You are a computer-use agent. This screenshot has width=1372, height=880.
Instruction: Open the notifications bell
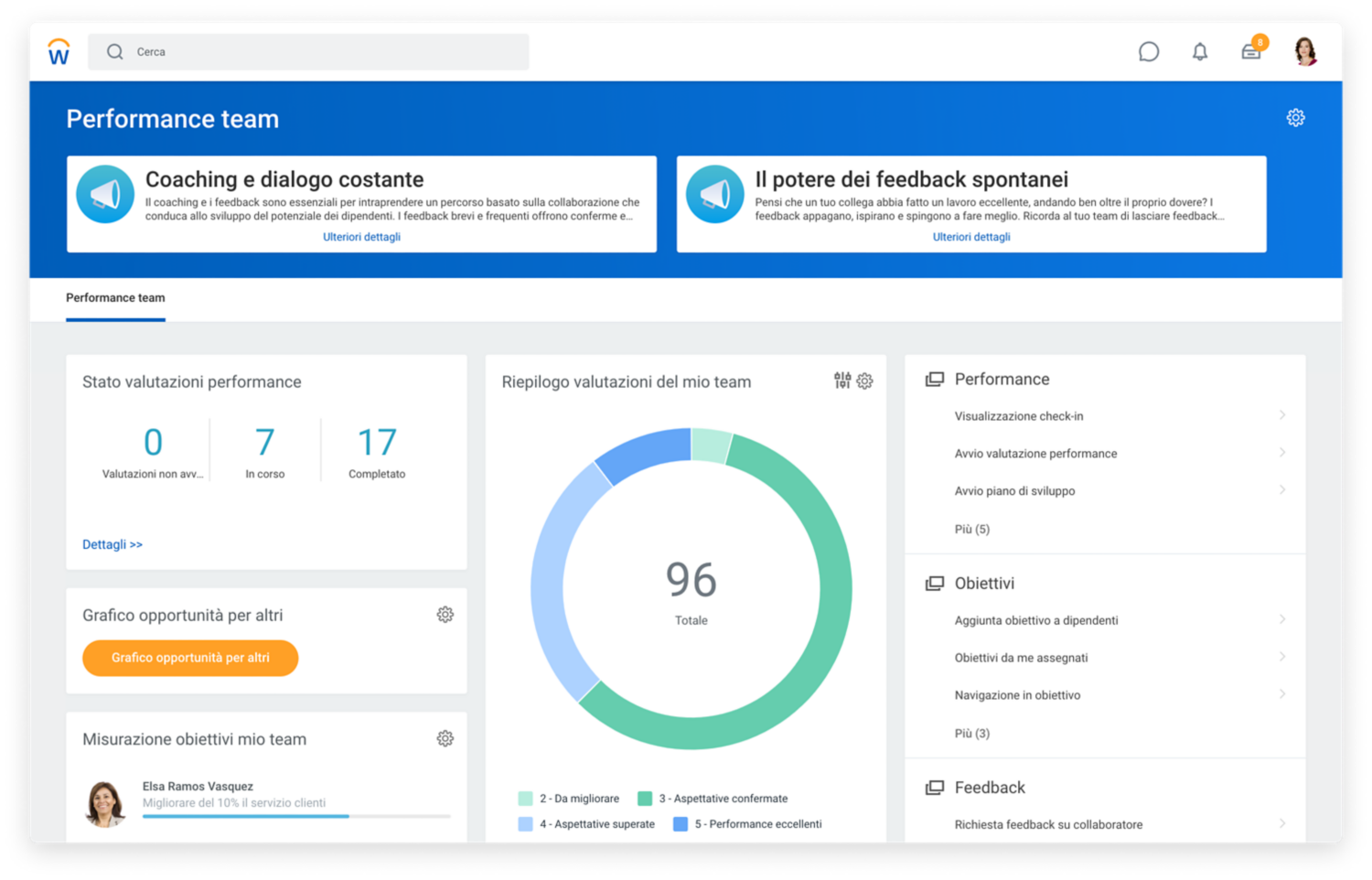coord(1200,52)
